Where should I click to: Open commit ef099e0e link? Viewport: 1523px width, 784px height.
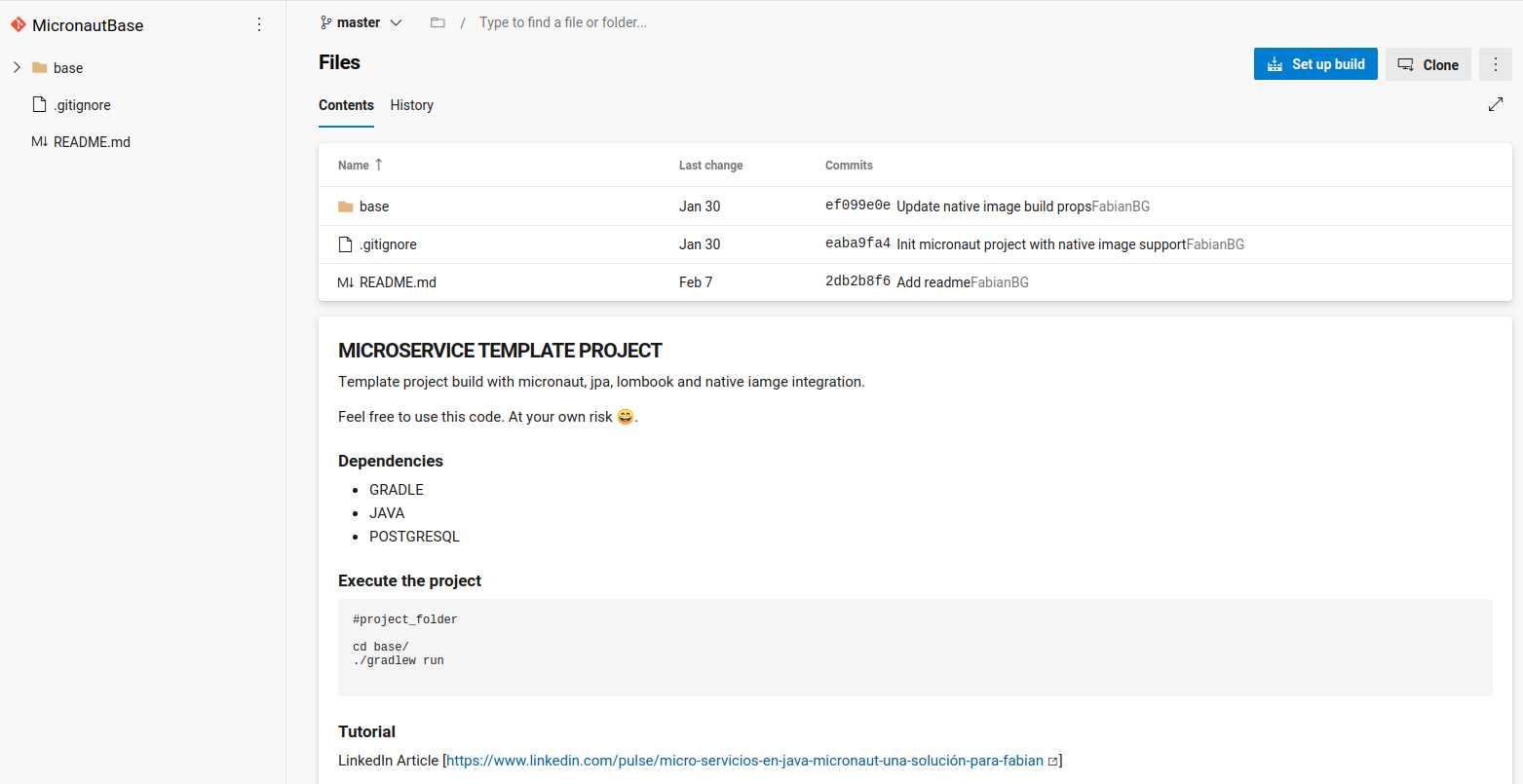point(857,206)
